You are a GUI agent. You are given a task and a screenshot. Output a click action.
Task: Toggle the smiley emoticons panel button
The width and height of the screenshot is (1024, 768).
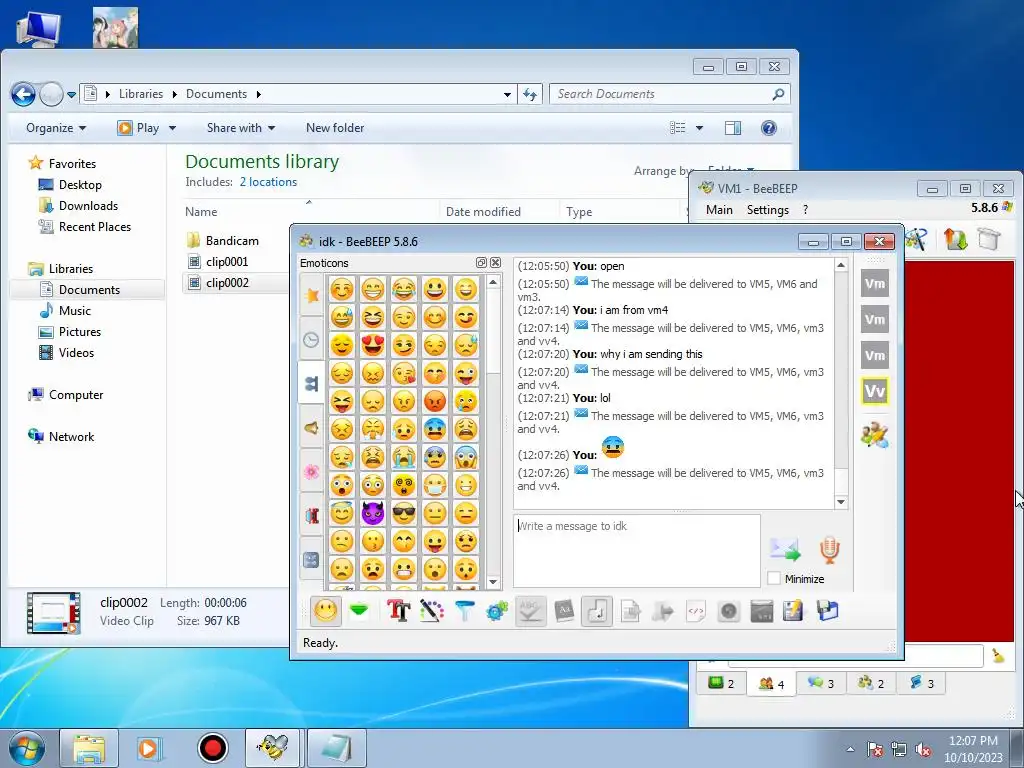coord(325,611)
